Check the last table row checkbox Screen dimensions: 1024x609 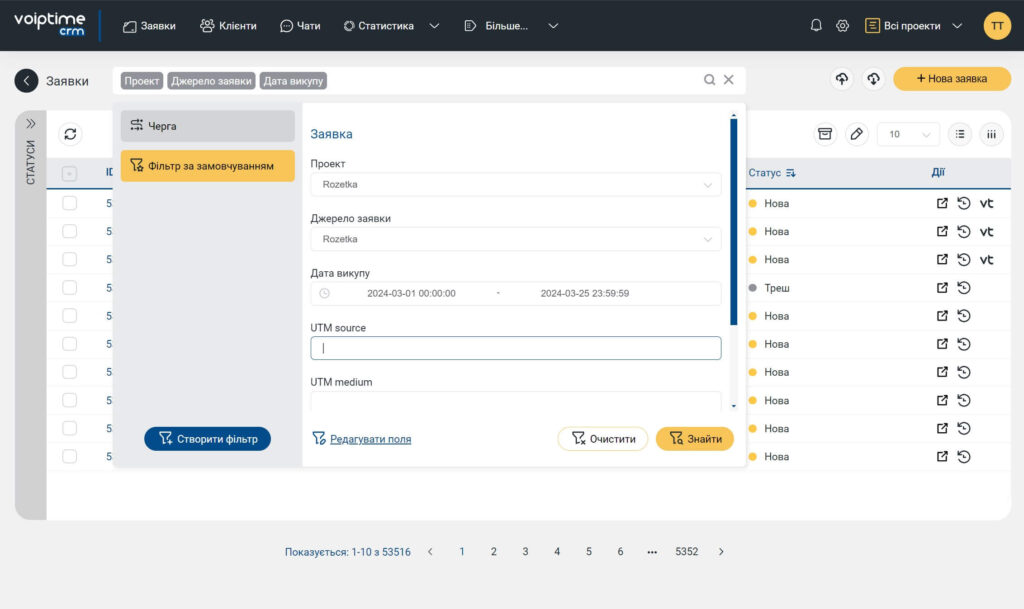coord(69,456)
